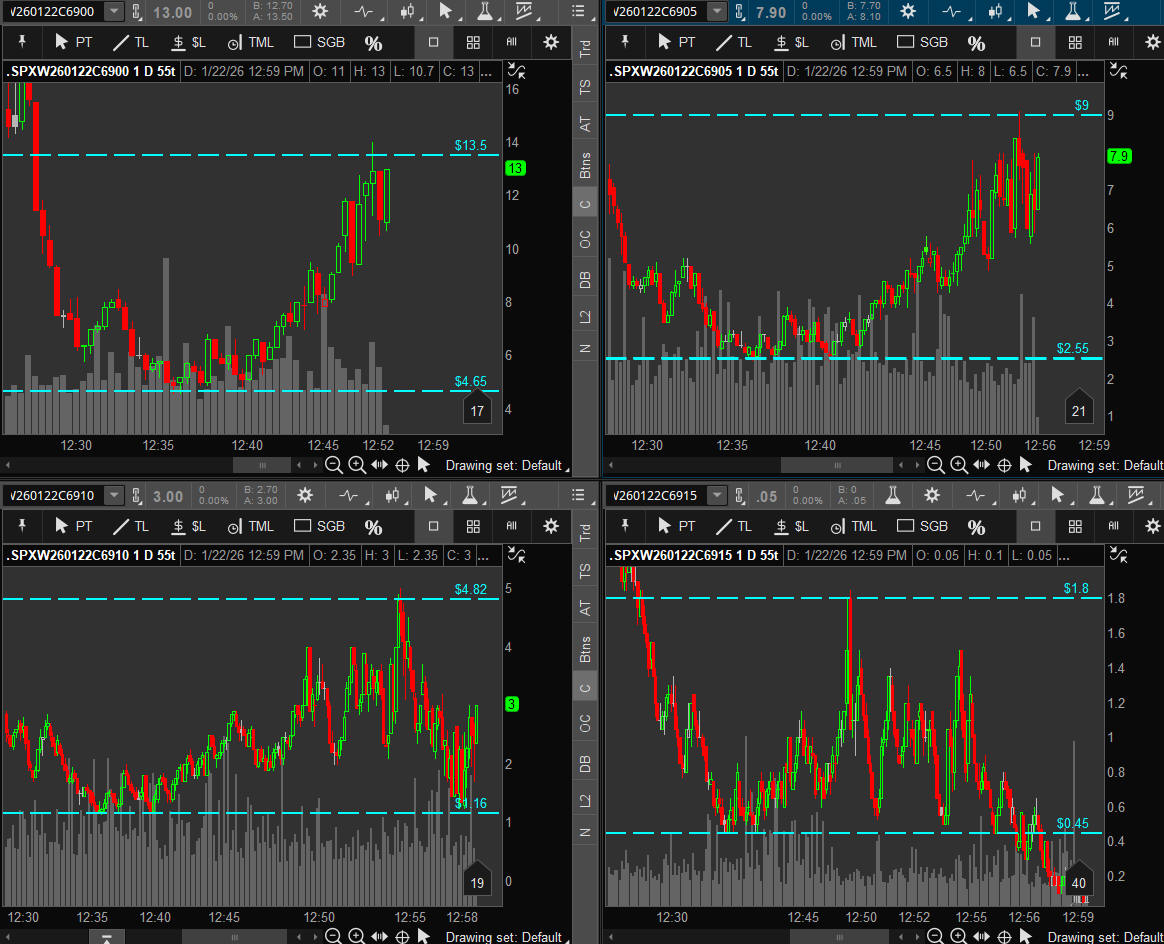This screenshot has width=1164, height=944.
Task: Click zoom out magnifier below C6905 chart
Action: click(936, 465)
